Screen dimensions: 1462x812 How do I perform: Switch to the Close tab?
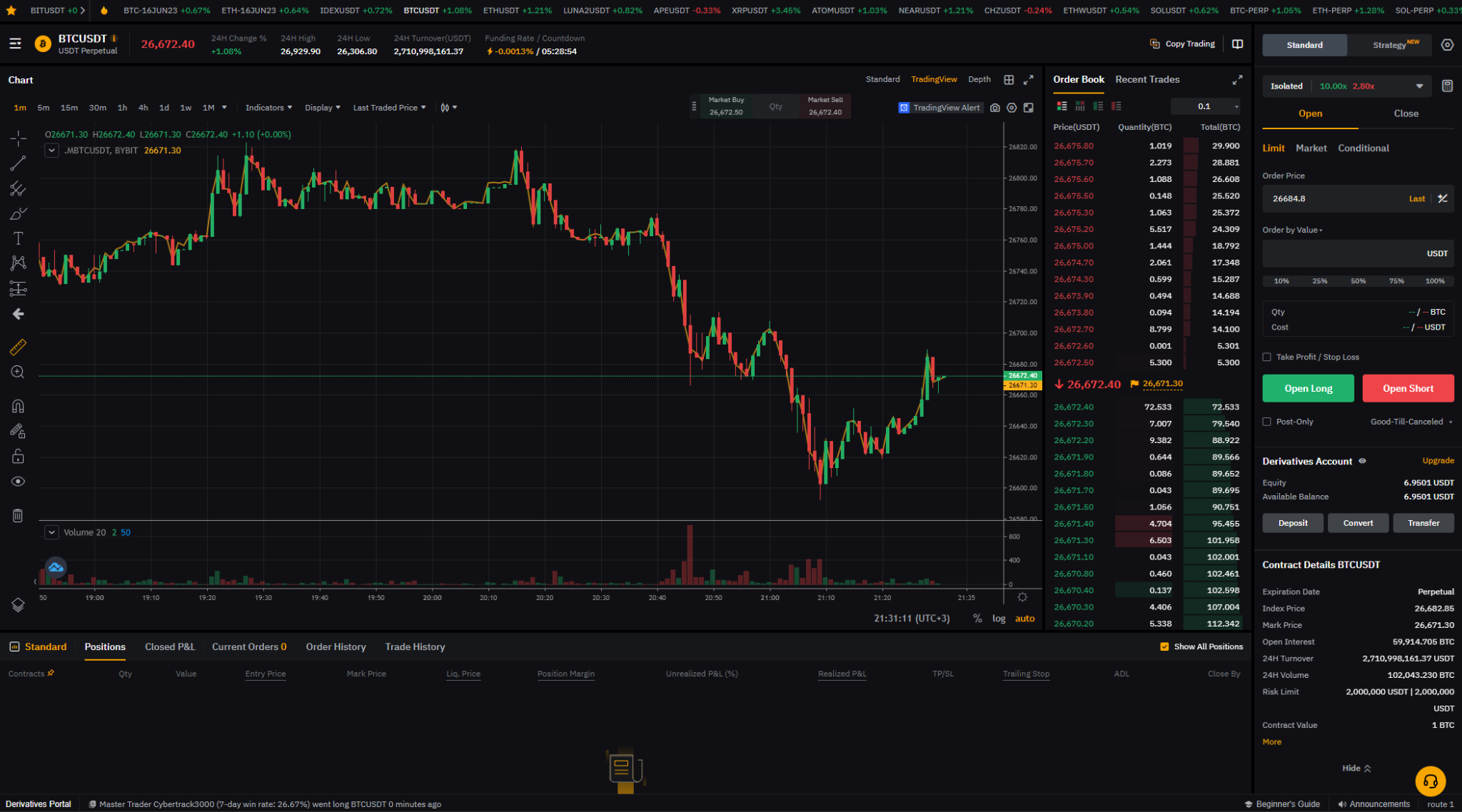pos(1406,113)
